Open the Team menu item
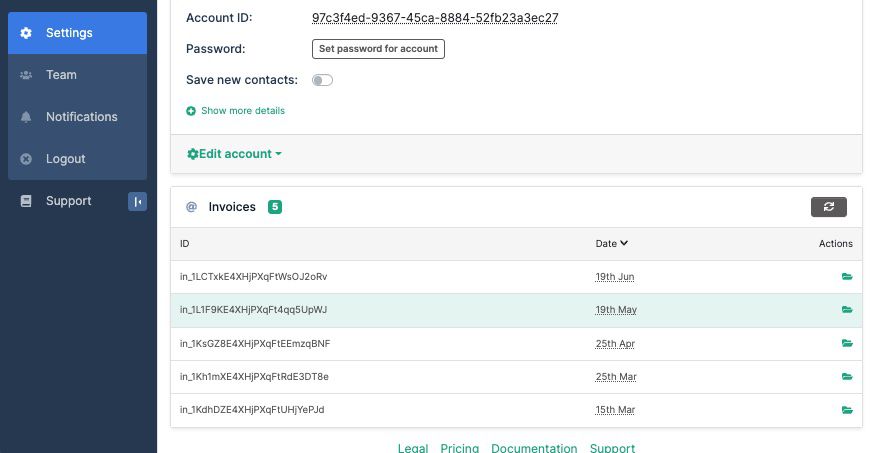This screenshot has height=453, width=873. [x=61, y=75]
